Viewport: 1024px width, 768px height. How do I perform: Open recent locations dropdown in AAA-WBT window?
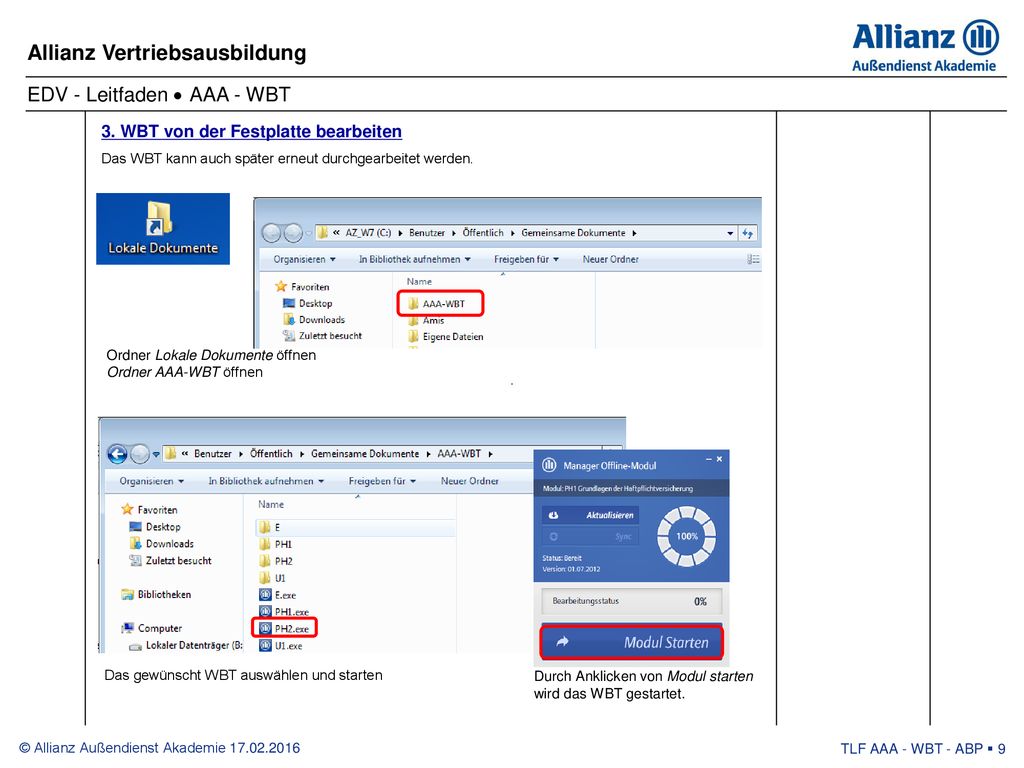pos(156,454)
